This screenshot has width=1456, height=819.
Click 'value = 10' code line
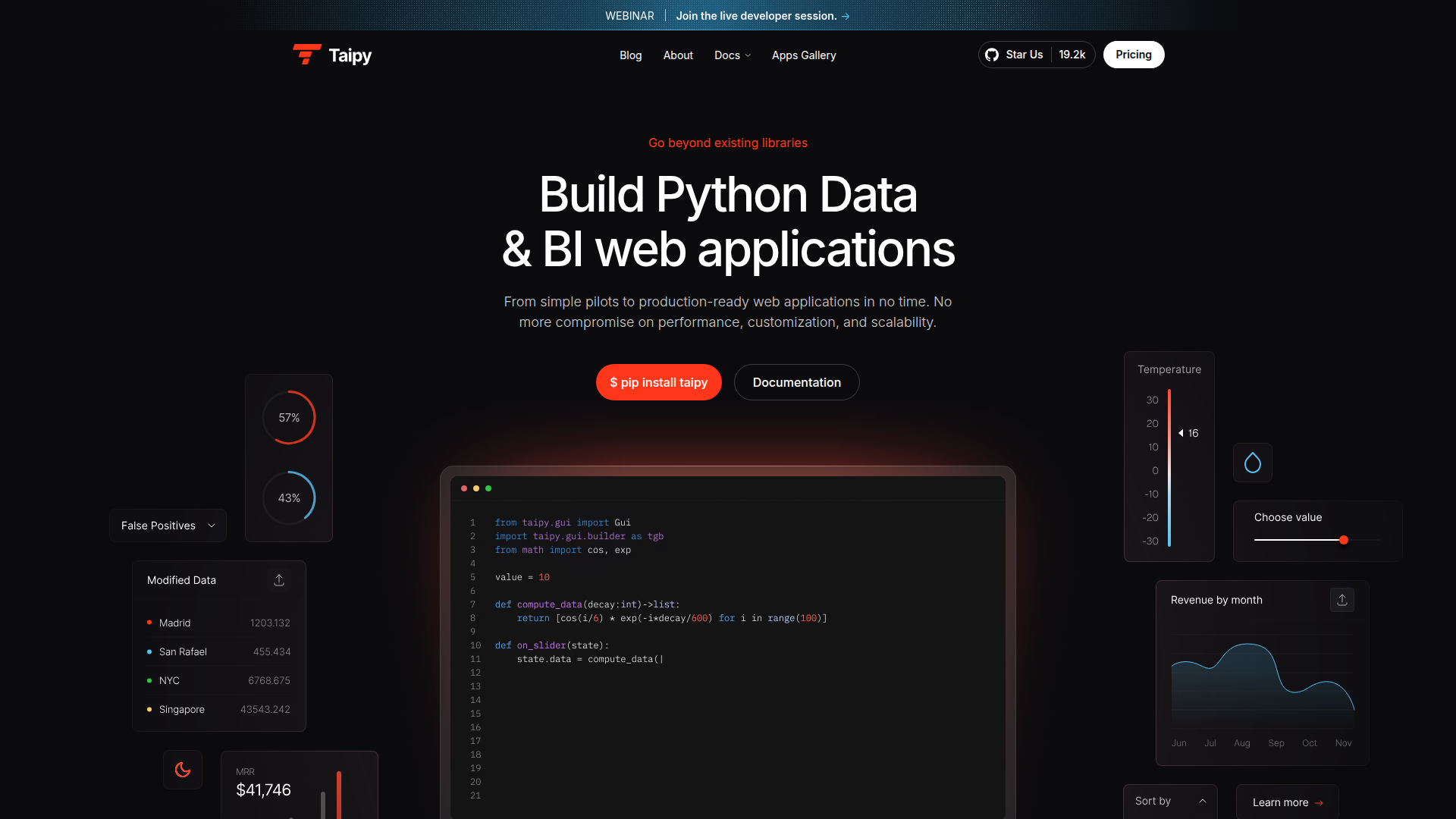click(x=522, y=577)
